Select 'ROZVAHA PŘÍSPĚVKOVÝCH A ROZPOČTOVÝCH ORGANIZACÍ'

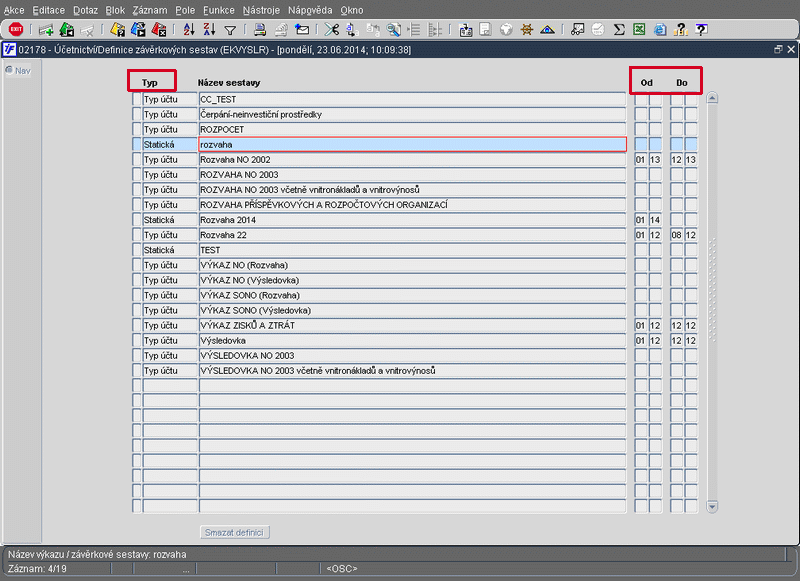[412, 205]
